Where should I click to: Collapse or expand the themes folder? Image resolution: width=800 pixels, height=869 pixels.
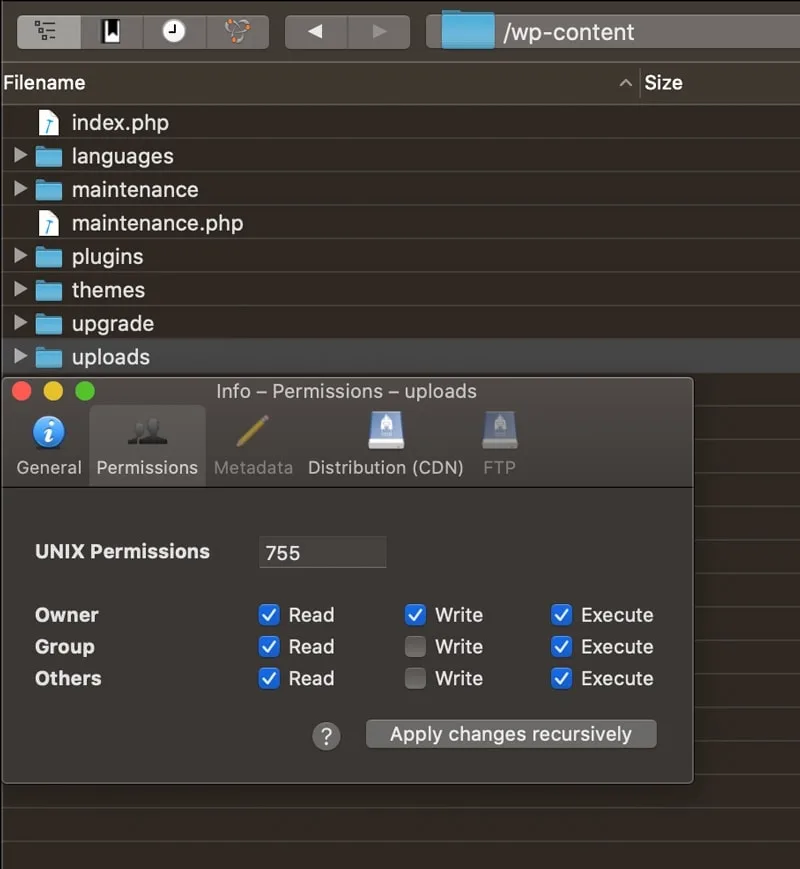(x=20, y=290)
